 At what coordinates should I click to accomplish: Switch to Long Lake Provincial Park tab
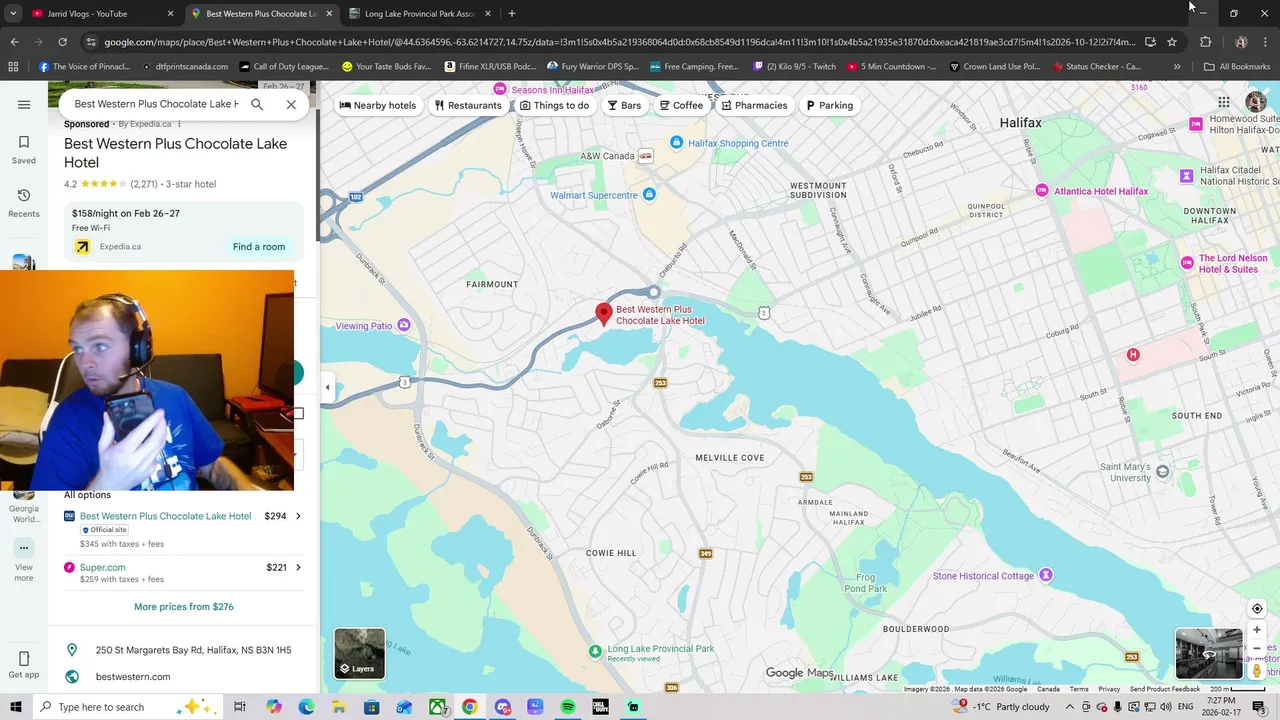pos(421,14)
